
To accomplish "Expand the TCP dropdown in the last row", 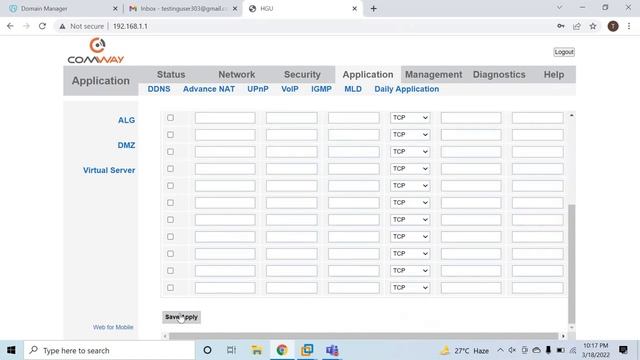I will 410,288.
